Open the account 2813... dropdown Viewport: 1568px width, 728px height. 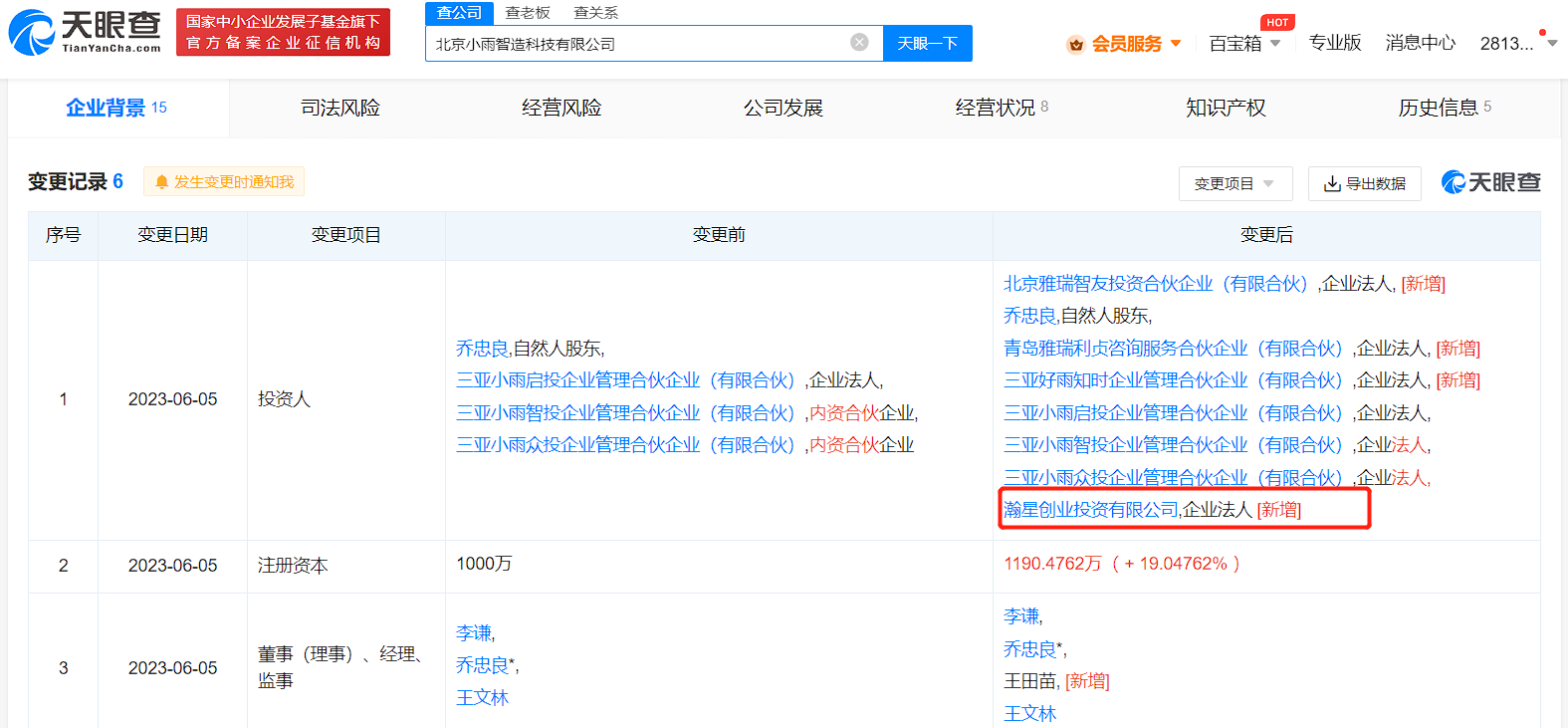coord(1518,44)
